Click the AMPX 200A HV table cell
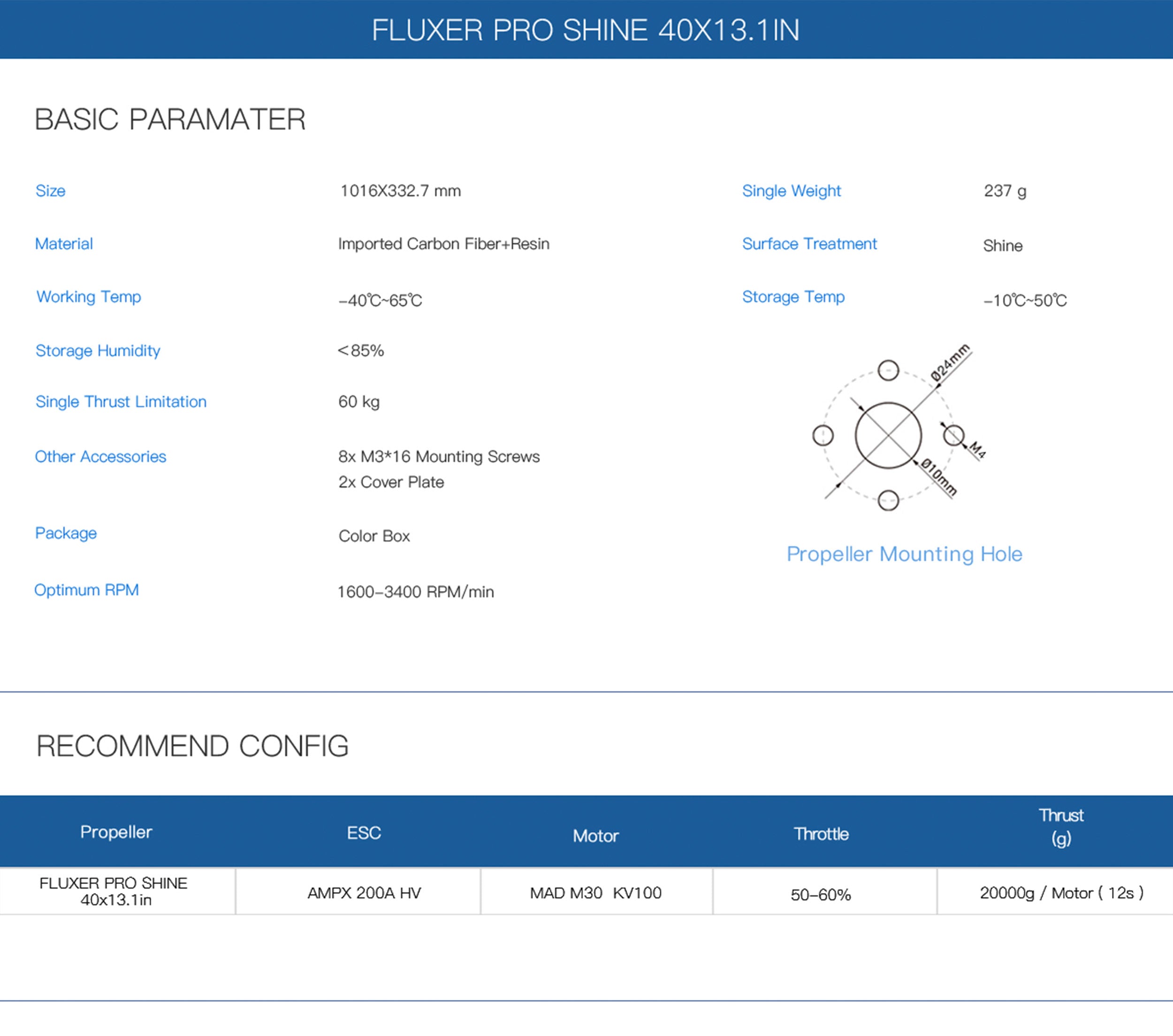The height and width of the screenshot is (1036, 1173). [364, 893]
